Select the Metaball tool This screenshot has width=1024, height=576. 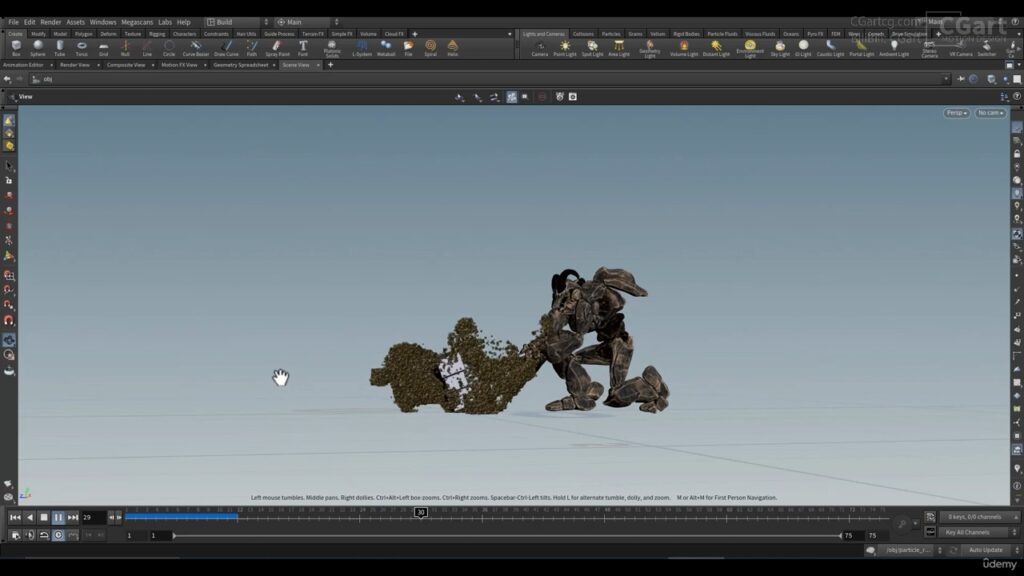click(x=386, y=48)
